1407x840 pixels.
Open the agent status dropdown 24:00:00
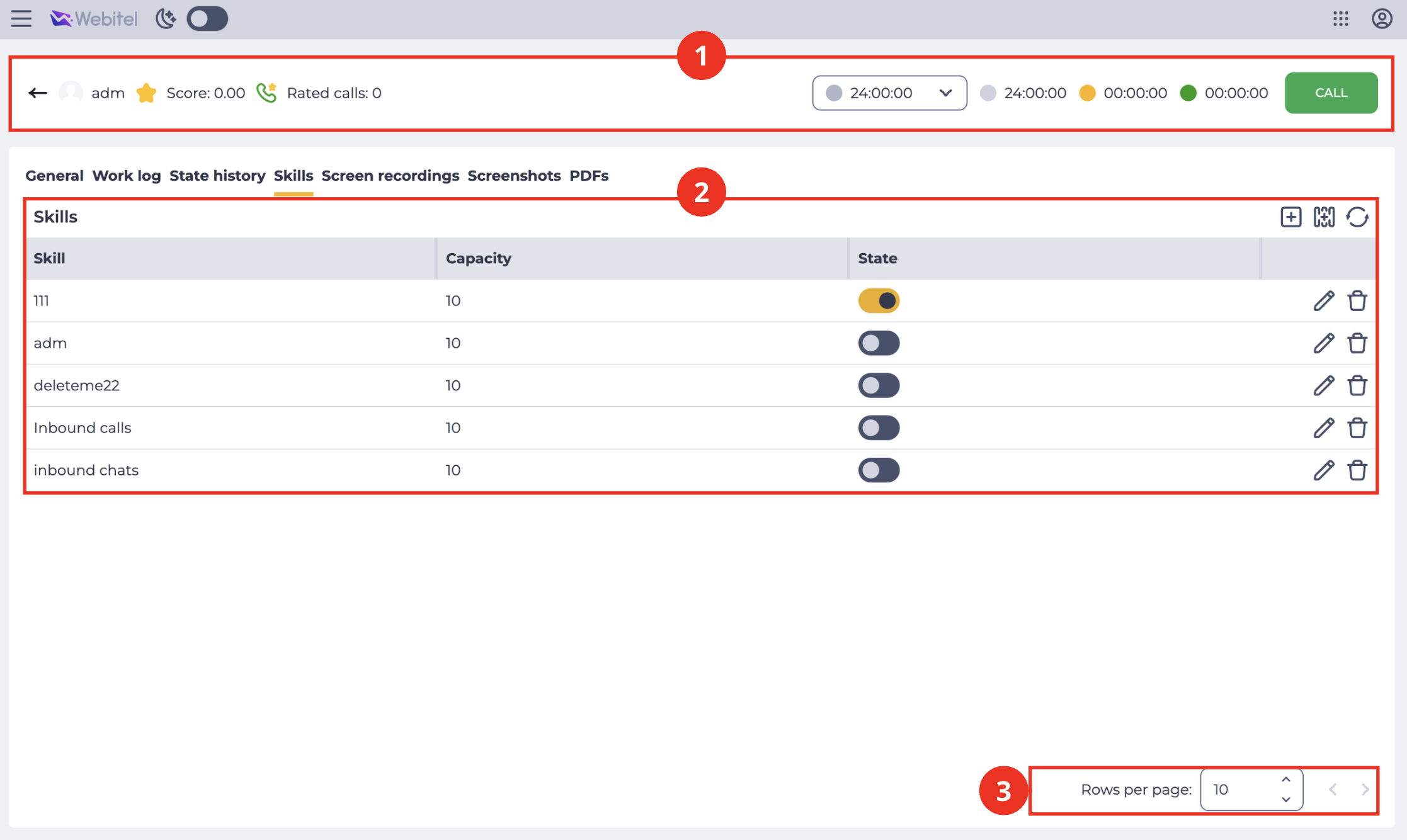(x=889, y=93)
